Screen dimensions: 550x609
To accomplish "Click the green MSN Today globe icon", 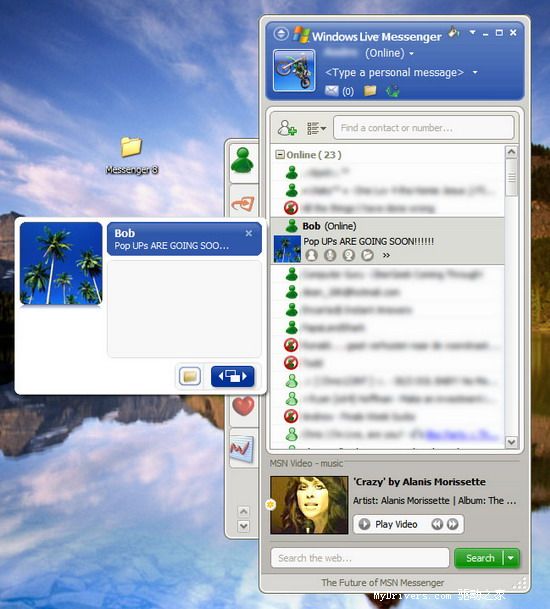I will [393, 90].
